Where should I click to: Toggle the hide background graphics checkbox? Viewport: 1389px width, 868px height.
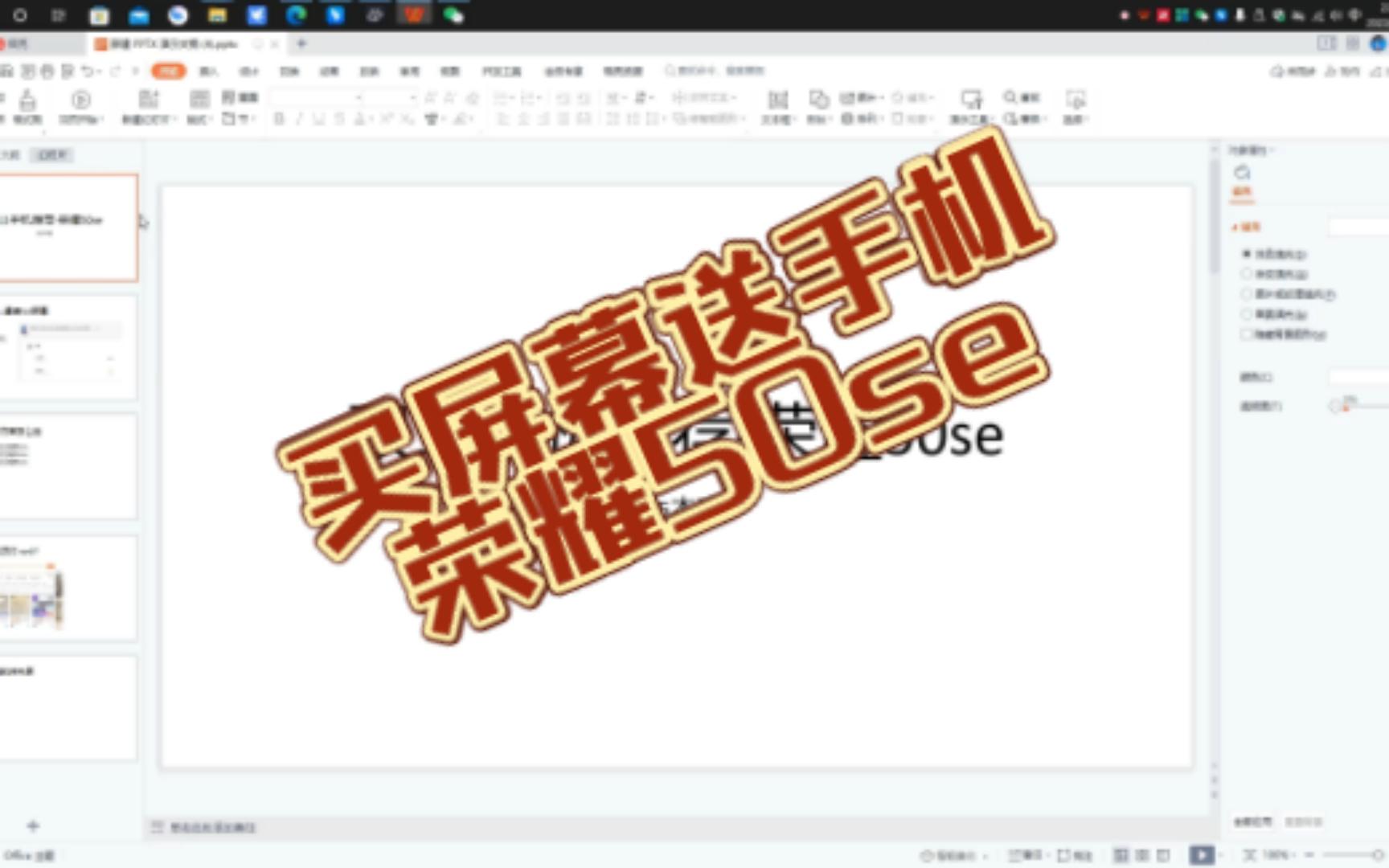1283,334
